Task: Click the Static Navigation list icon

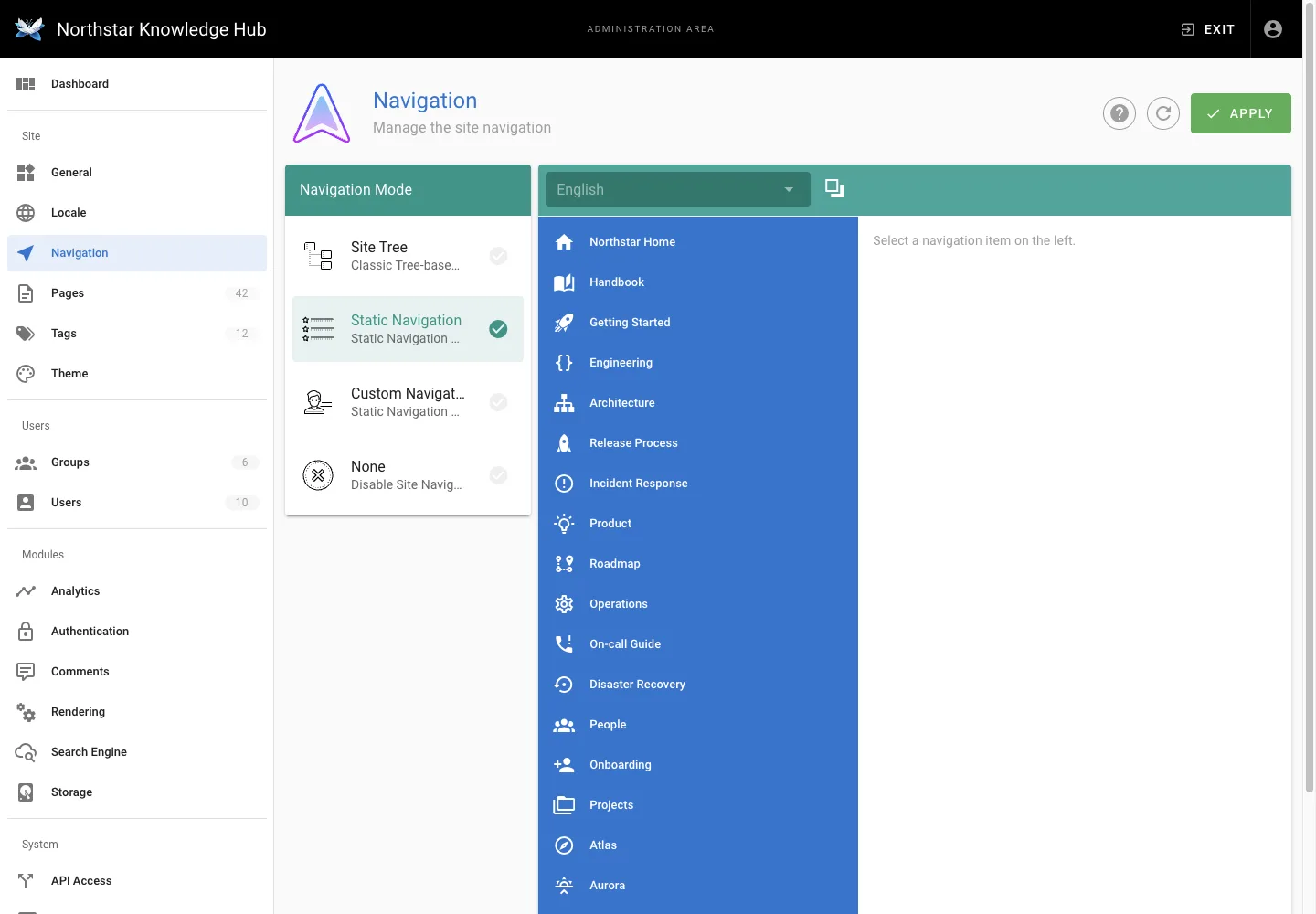Action: pos(318,329)
